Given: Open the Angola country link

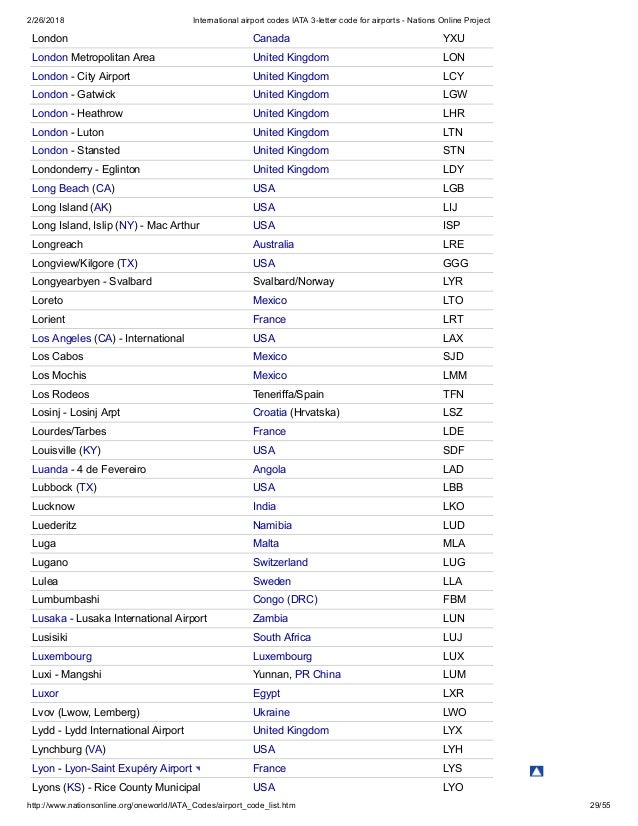Looking at the screenshot, I should point(269,469).
